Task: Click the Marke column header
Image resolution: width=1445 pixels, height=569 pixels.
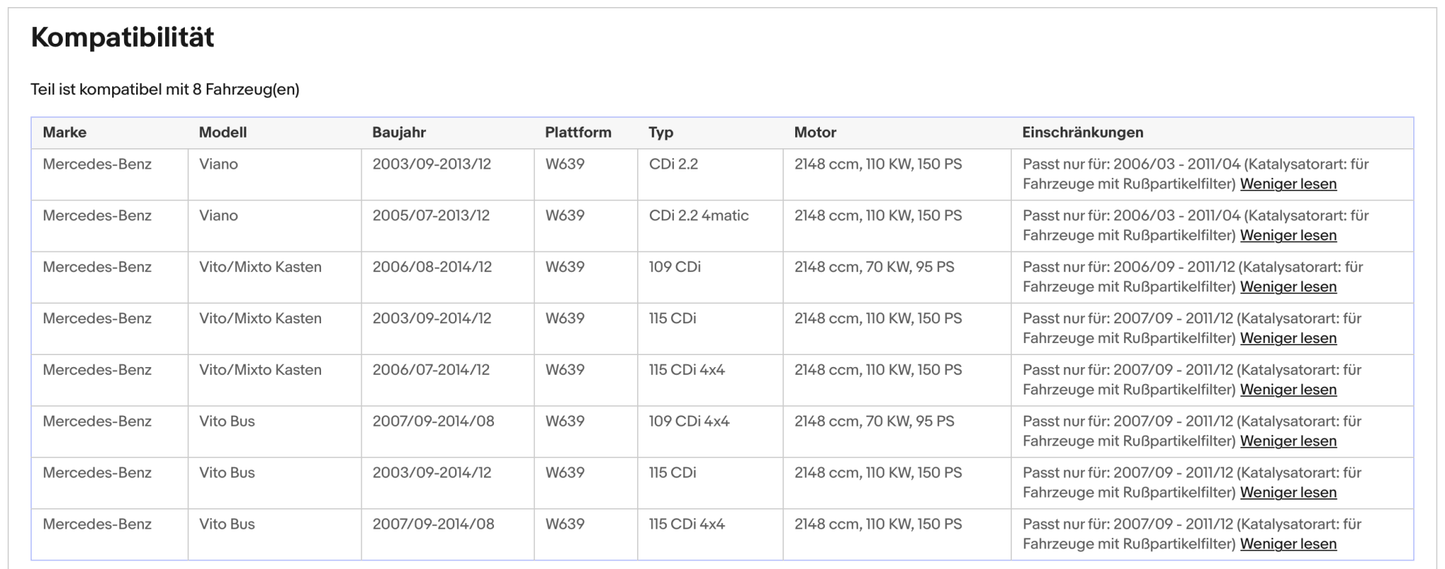Action: [65, 133]
